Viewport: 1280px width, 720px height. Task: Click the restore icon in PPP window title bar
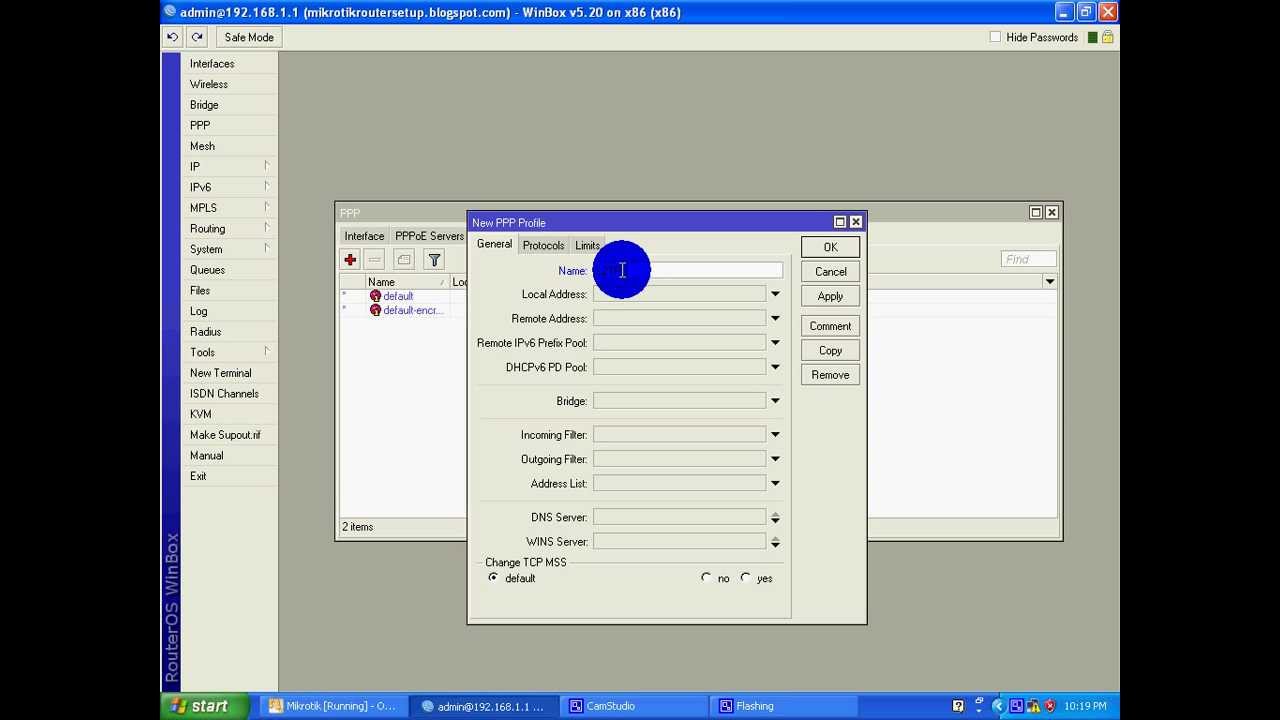1036,212
